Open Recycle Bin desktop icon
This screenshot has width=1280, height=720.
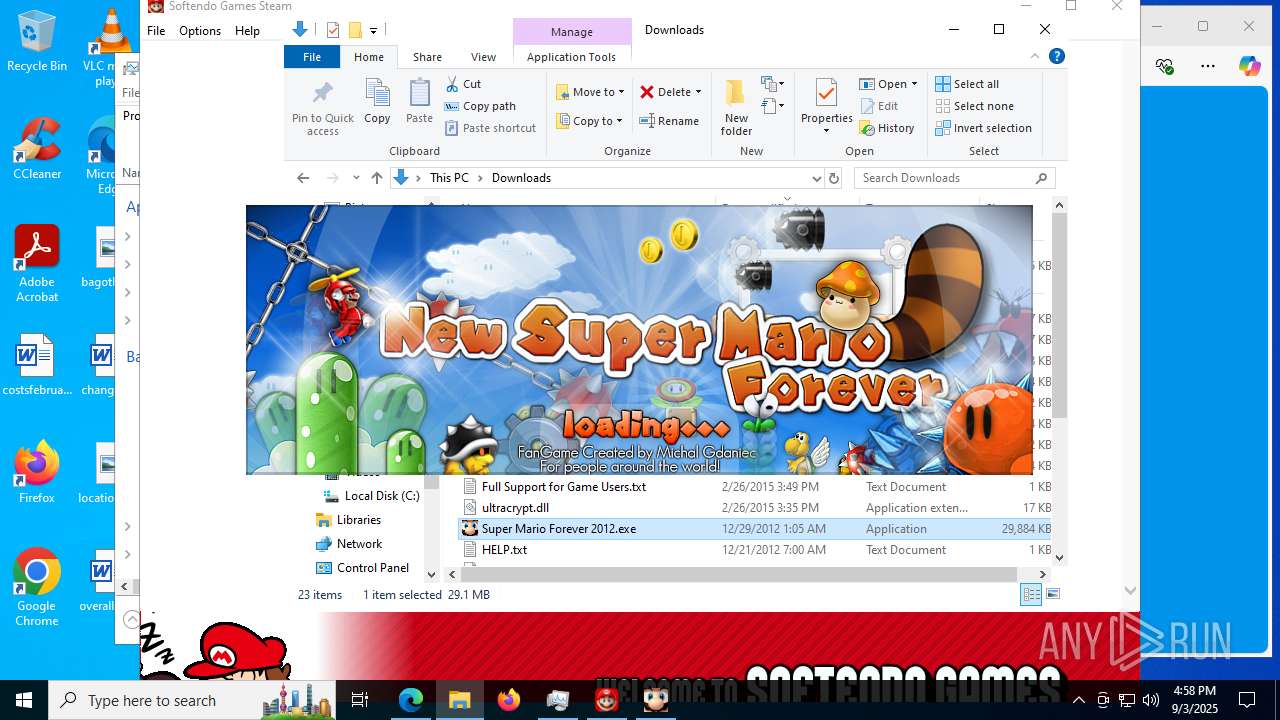37,41
